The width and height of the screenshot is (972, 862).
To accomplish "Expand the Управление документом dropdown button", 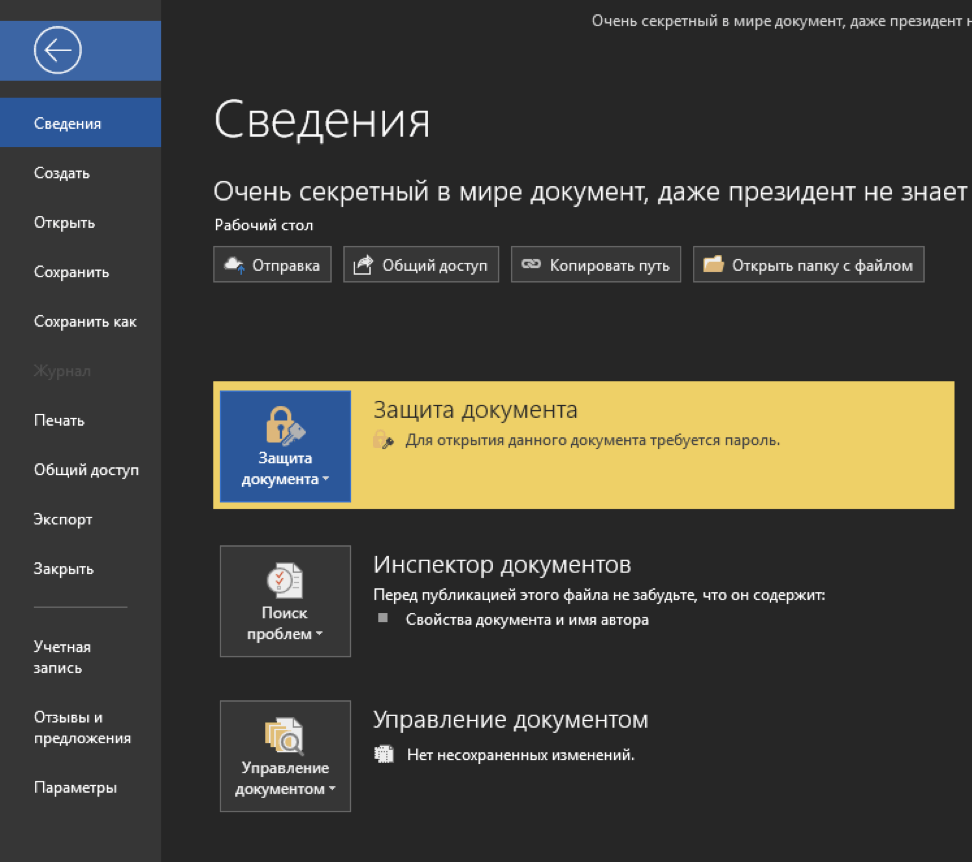I will coord(285,756).
